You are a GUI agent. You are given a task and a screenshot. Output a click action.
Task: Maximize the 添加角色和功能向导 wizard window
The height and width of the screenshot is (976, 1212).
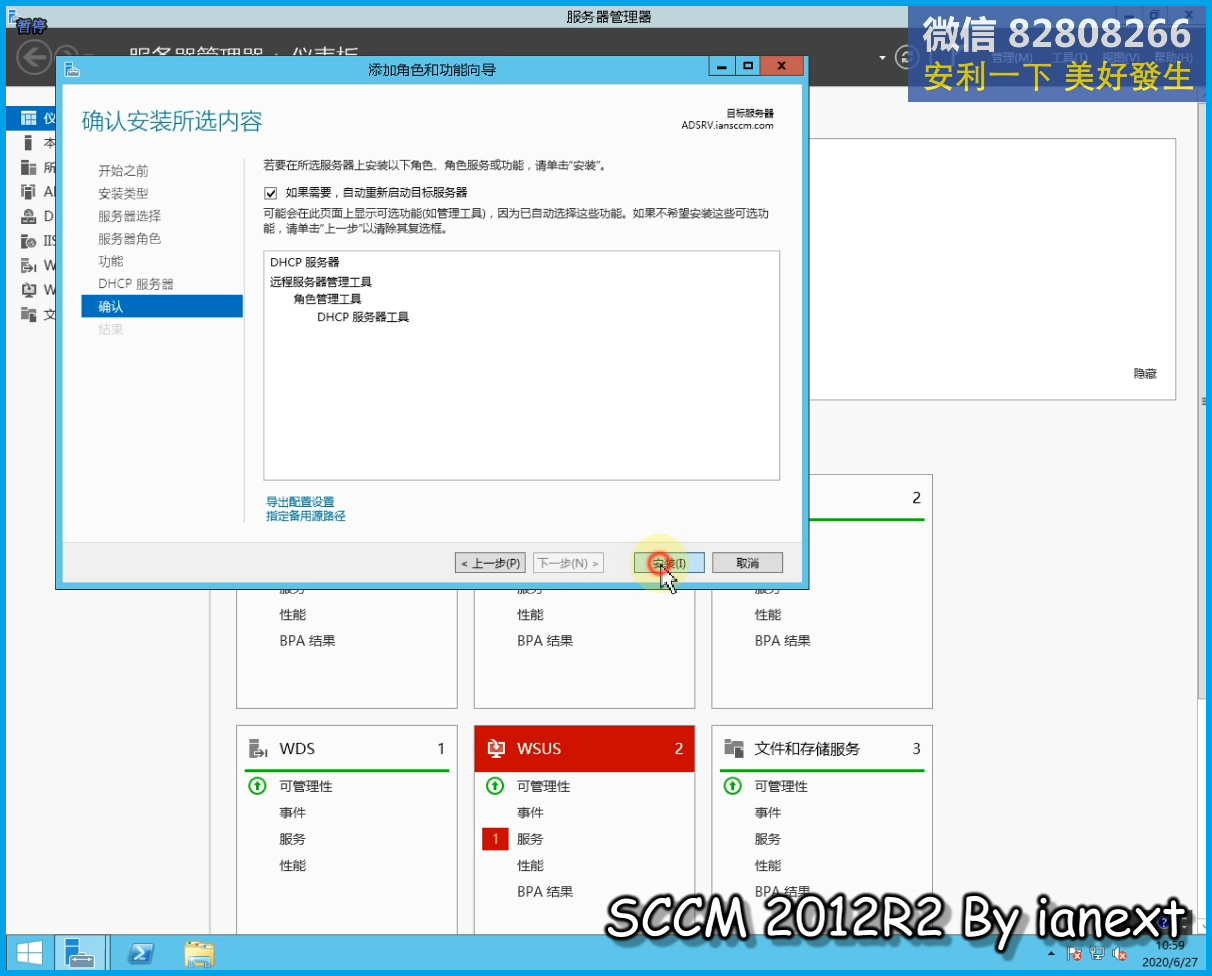(748, 66)
